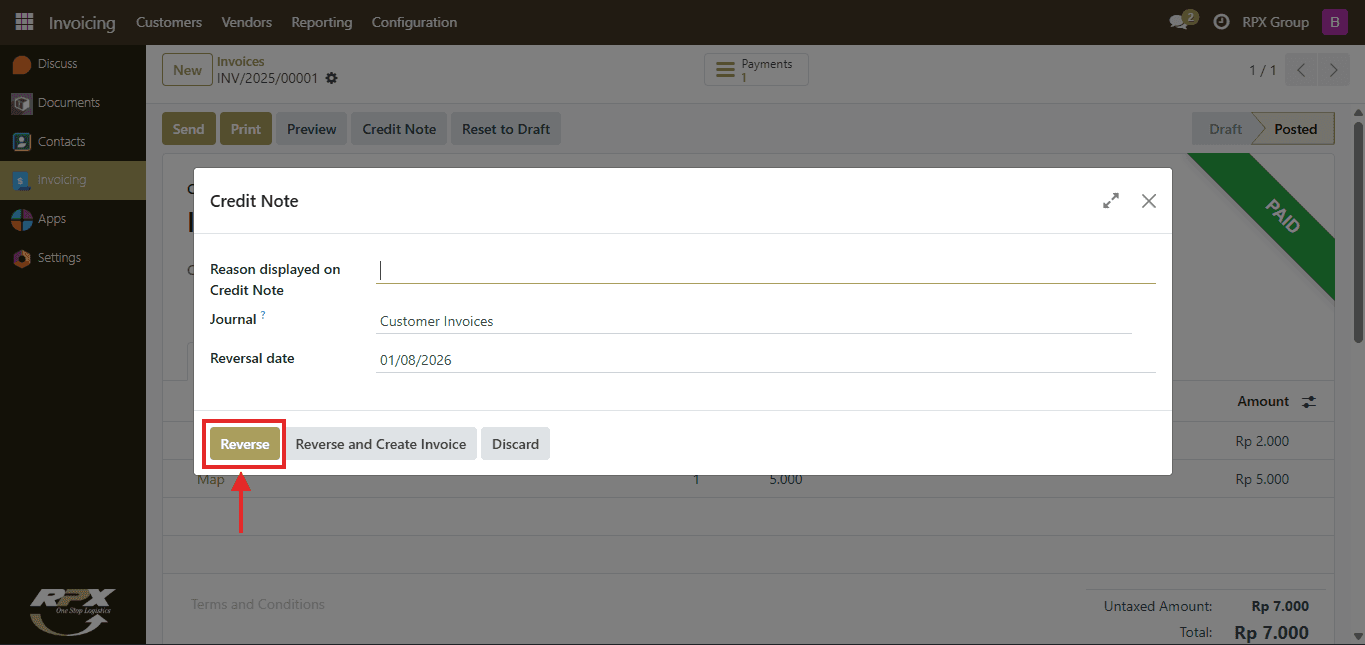
Task: Open the Reversal date field
Action: pyautogui.click(x=766, y=360)
